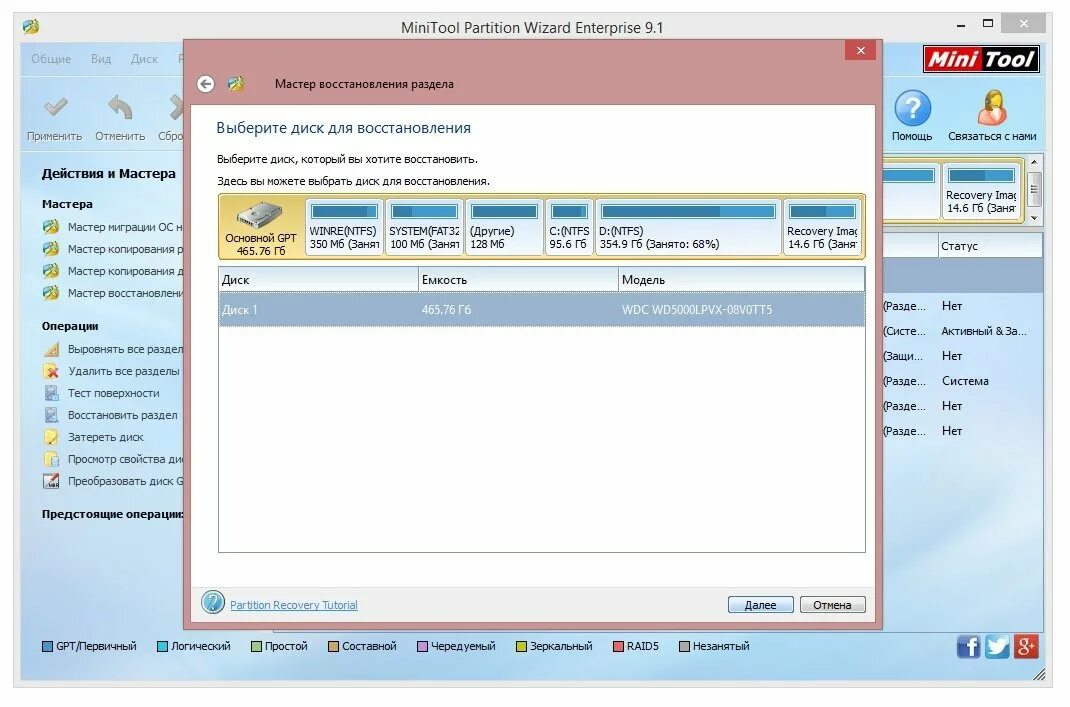Image resolution: width=1070 pixels, height=707 pixels.
Task: Click the Отмена button
Action: (833, 605)
